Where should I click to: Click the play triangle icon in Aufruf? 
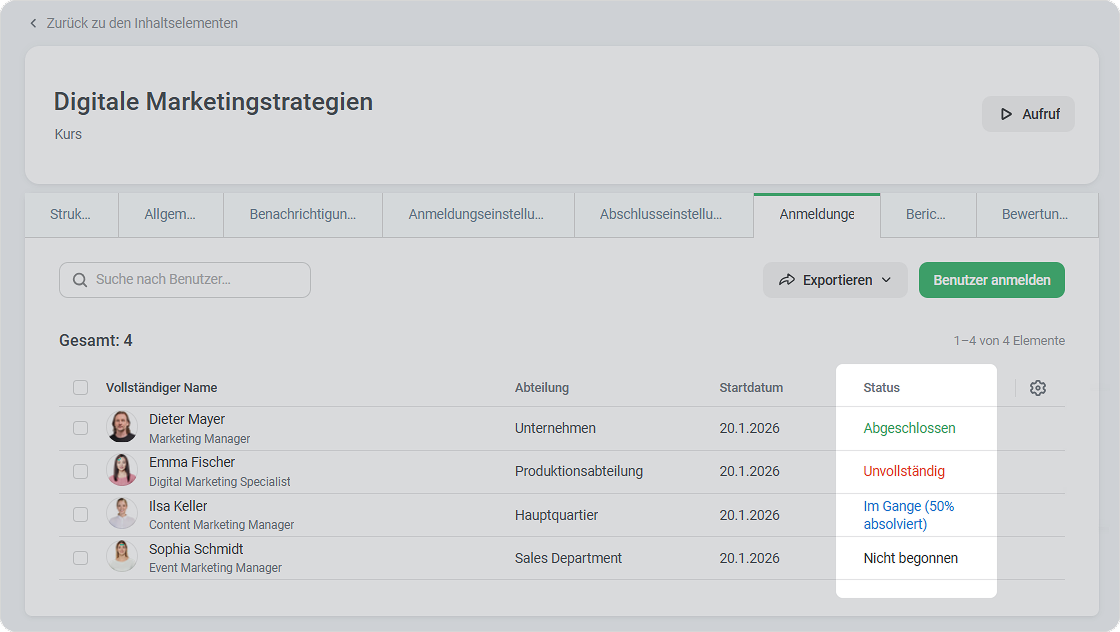coord(1006,114)
